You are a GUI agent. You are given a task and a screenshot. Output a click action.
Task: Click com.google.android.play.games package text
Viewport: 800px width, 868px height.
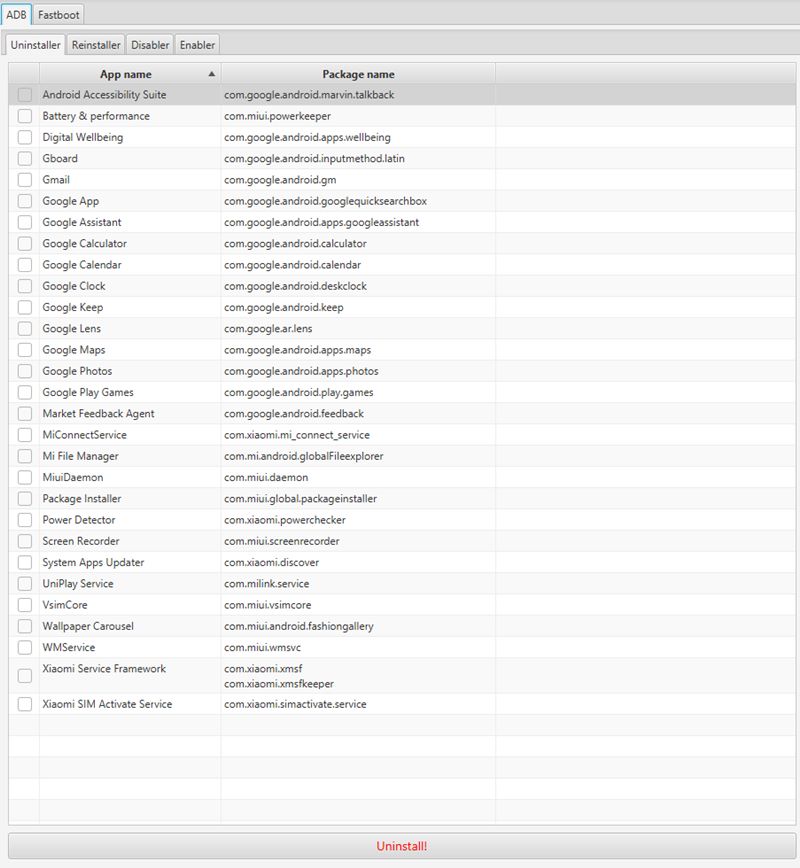tap(298, 392)
